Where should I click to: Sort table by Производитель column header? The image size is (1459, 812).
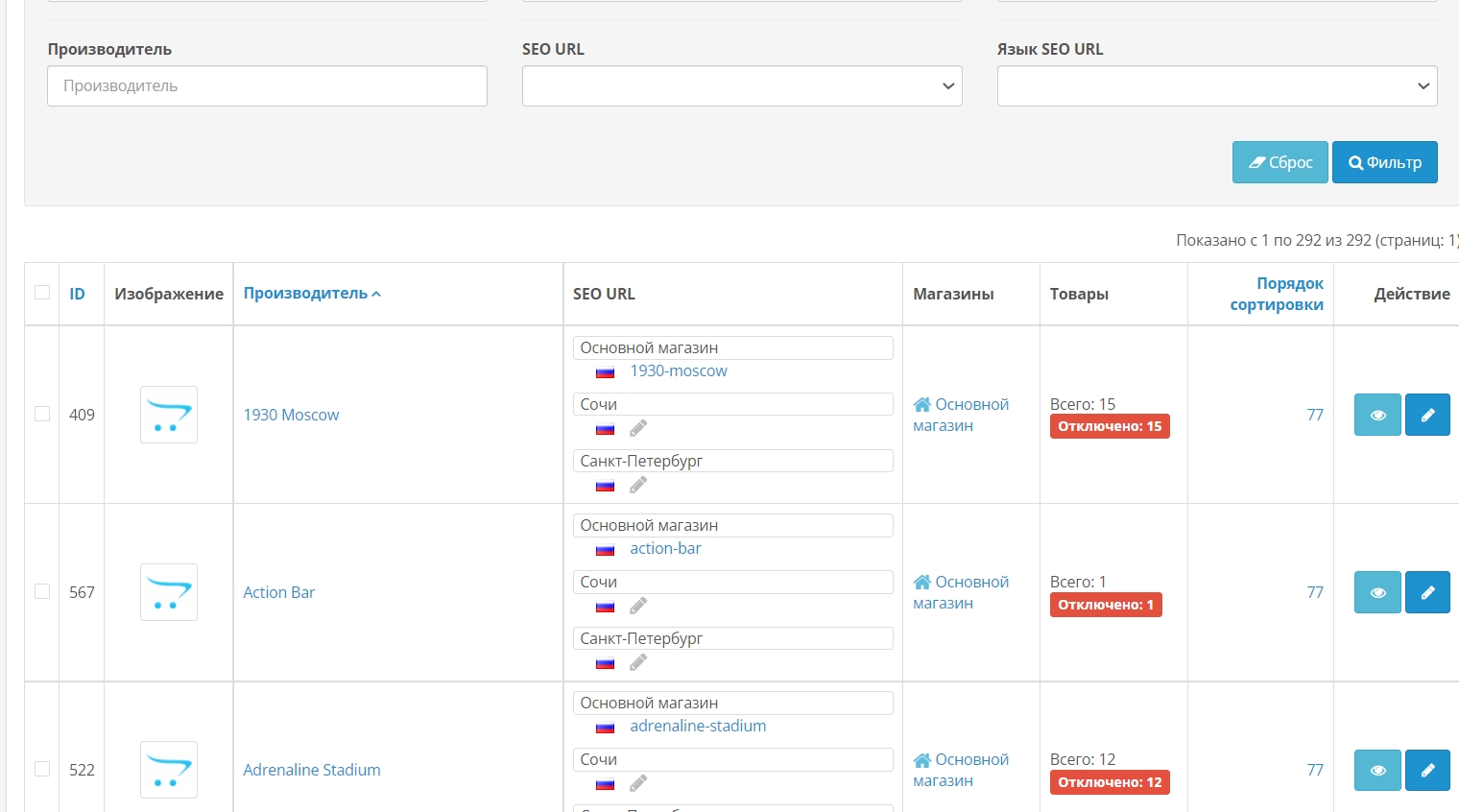[x=305, y=293]
